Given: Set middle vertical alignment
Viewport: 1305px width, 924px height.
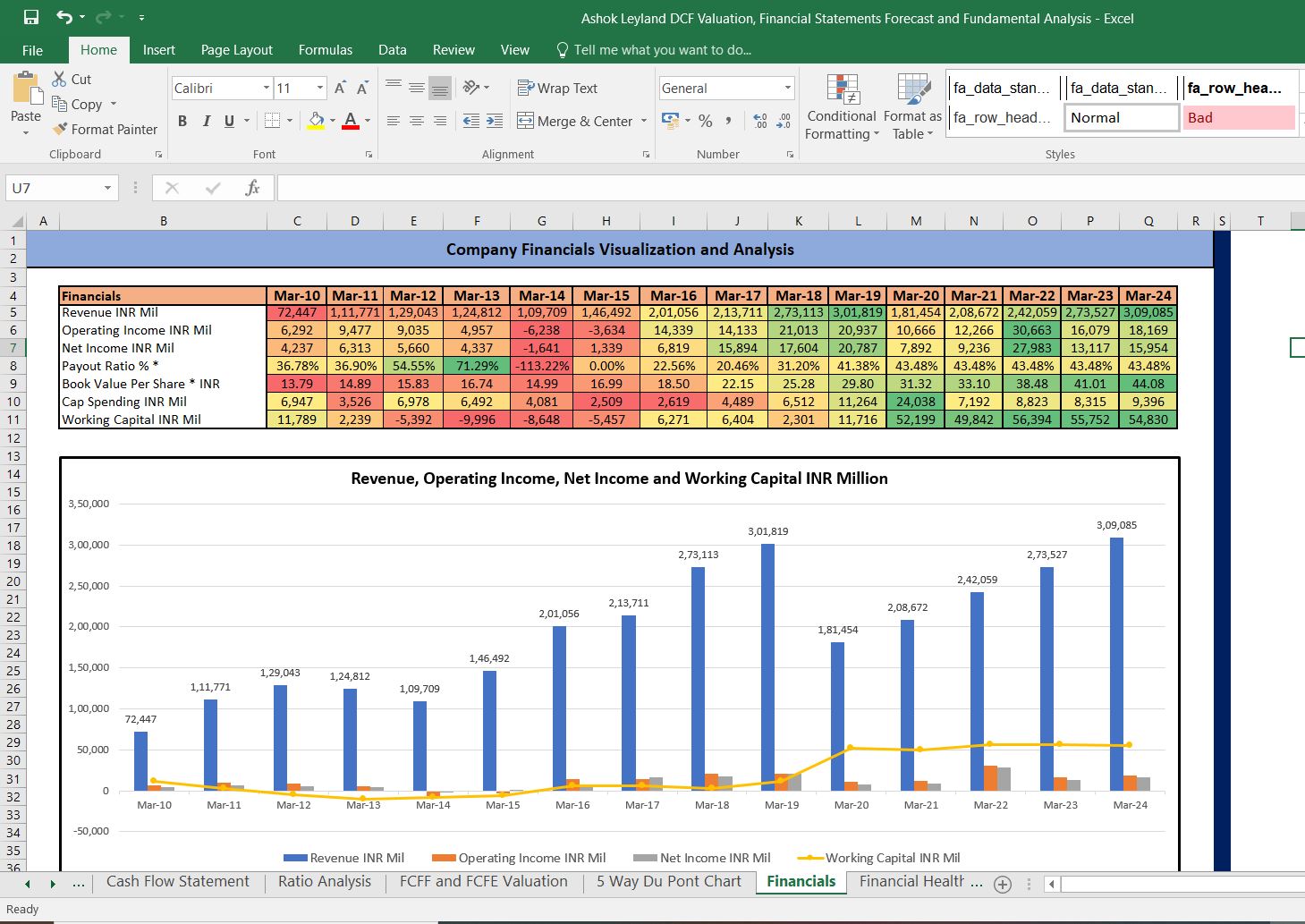Looking at the screenshot, I should [x=417, y=87].
